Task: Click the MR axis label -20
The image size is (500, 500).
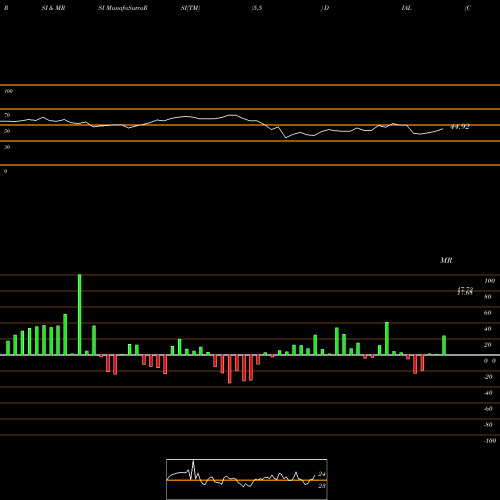Action: (x=488, y=377)
